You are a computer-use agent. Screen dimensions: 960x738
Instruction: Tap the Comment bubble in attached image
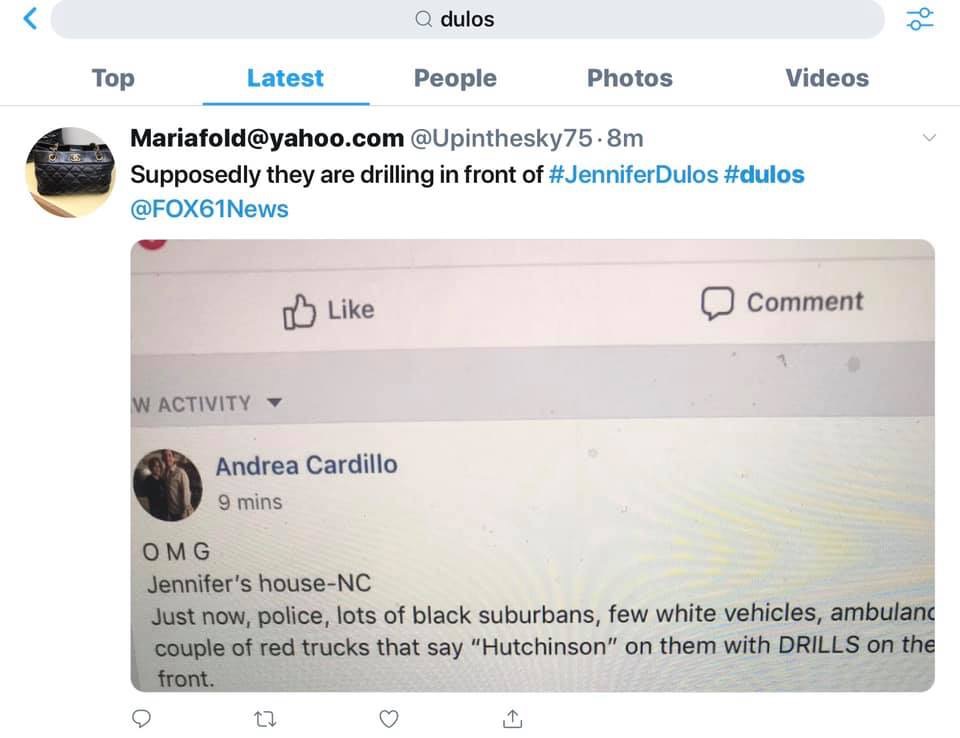pos(782,303)
